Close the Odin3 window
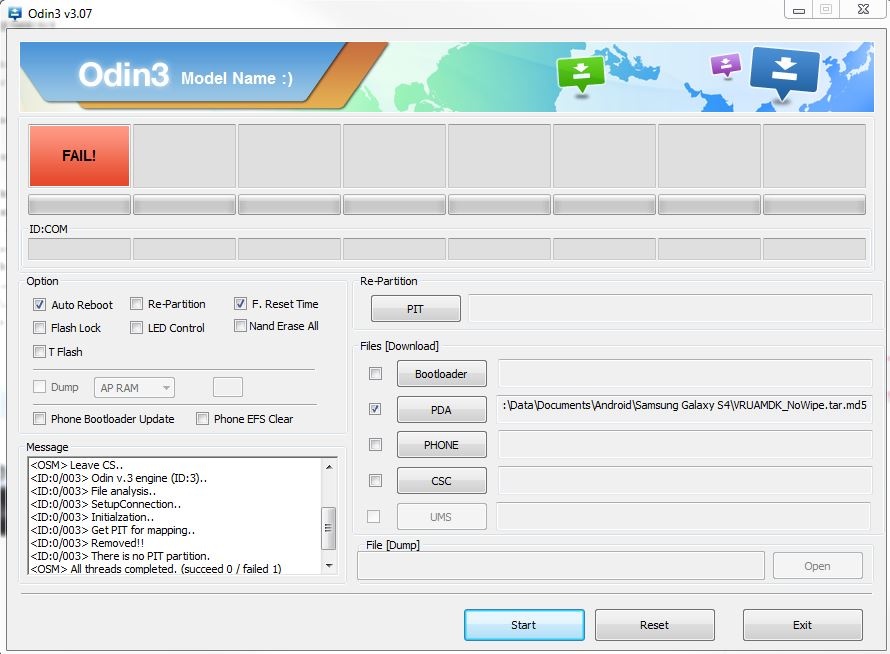The image size is (890, 654). coord(863,9)
